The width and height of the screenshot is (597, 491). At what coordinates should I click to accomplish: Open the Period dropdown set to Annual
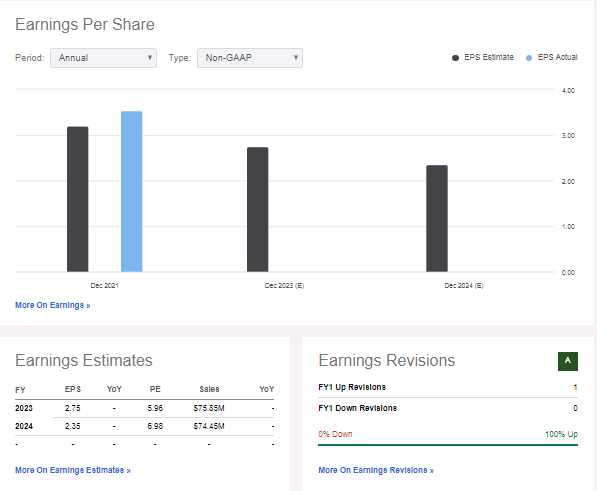[103, 58]
